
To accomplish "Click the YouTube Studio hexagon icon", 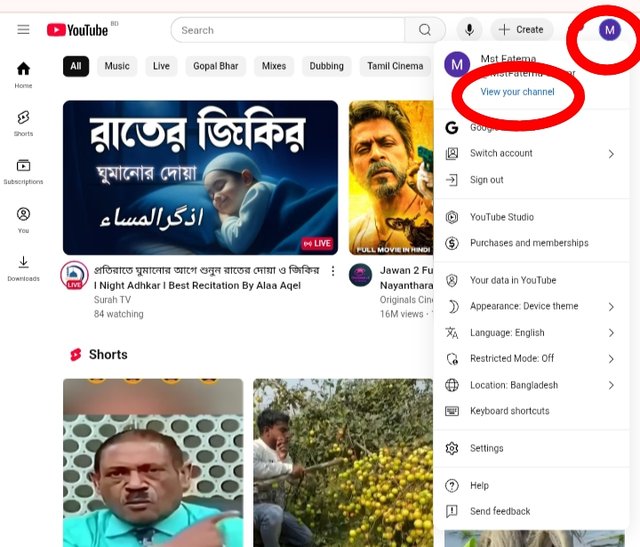I will tap(452, 217).
